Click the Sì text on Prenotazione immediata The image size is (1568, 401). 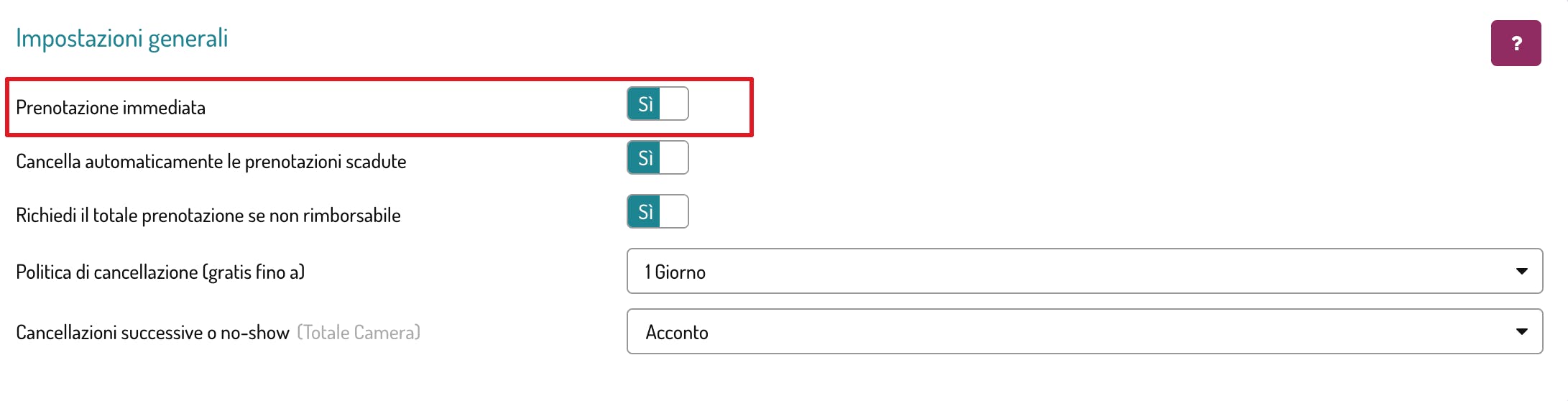(x=645, y=104)
